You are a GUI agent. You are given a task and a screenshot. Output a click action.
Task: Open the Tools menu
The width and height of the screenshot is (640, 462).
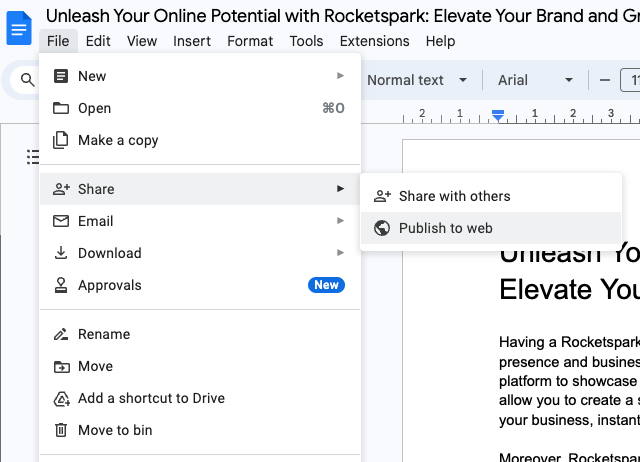[x=306, y=41]
